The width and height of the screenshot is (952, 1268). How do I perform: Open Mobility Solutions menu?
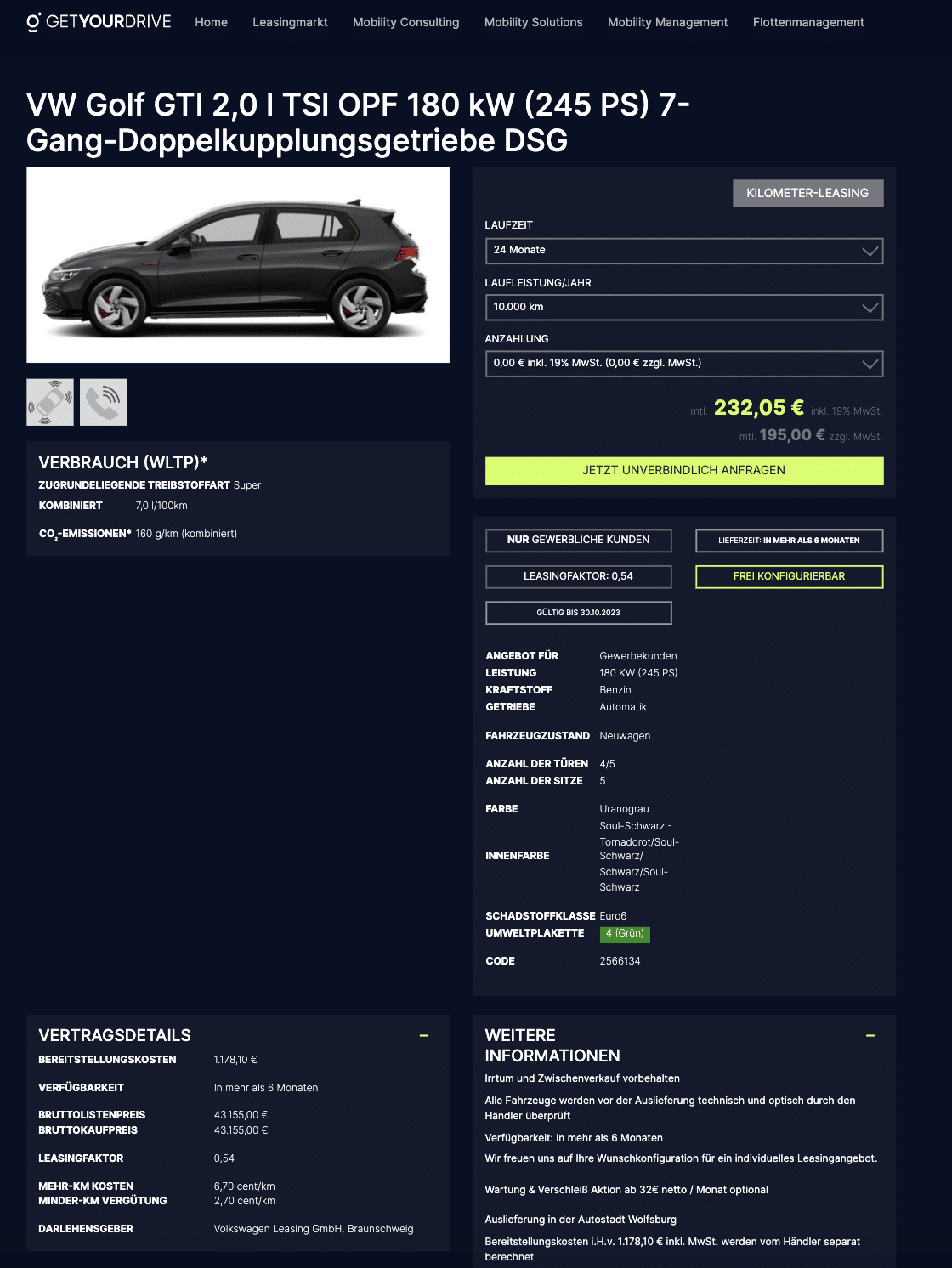tap(534, 22)
